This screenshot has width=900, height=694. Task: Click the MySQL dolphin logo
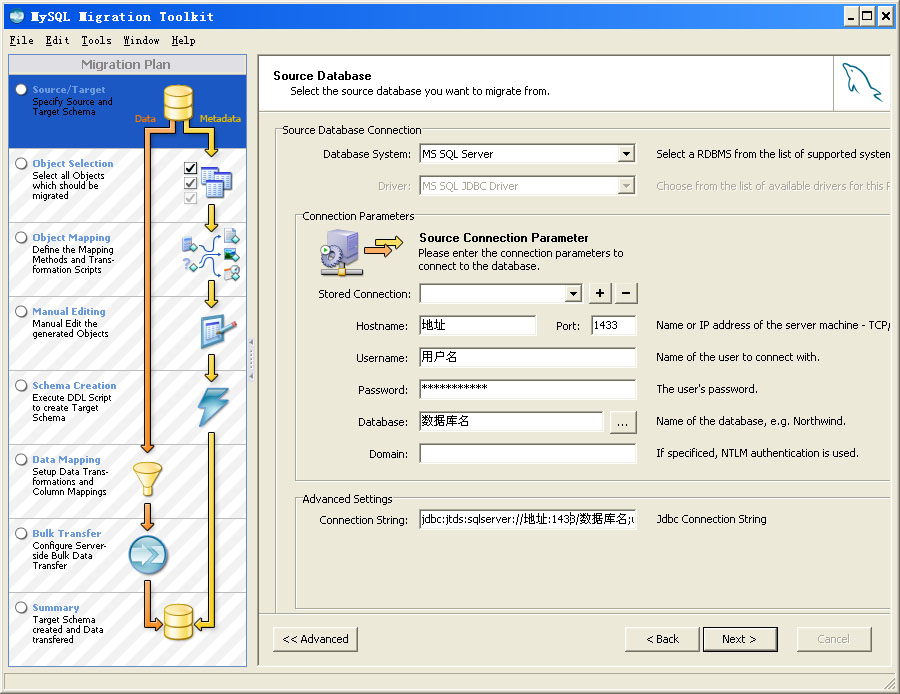[861, 83]
